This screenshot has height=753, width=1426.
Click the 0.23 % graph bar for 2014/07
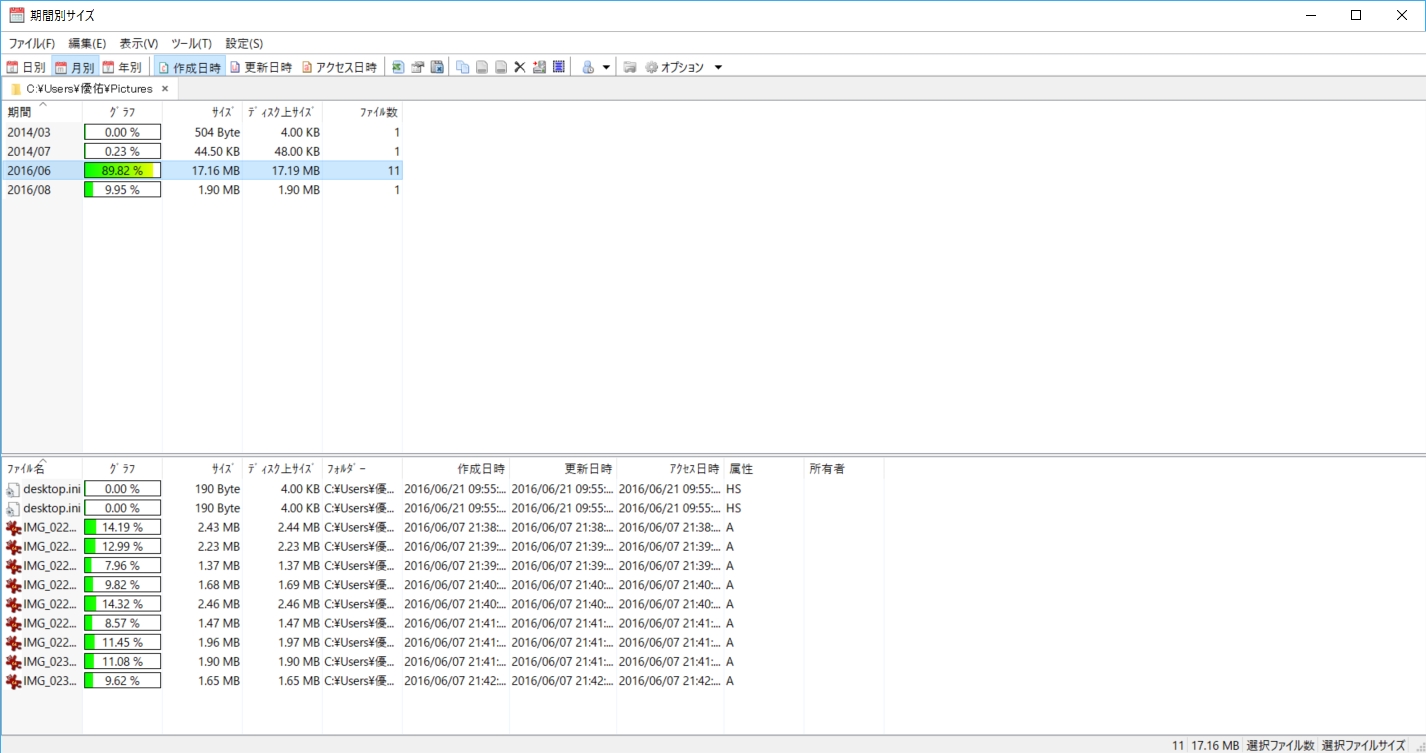click(122, 151)
